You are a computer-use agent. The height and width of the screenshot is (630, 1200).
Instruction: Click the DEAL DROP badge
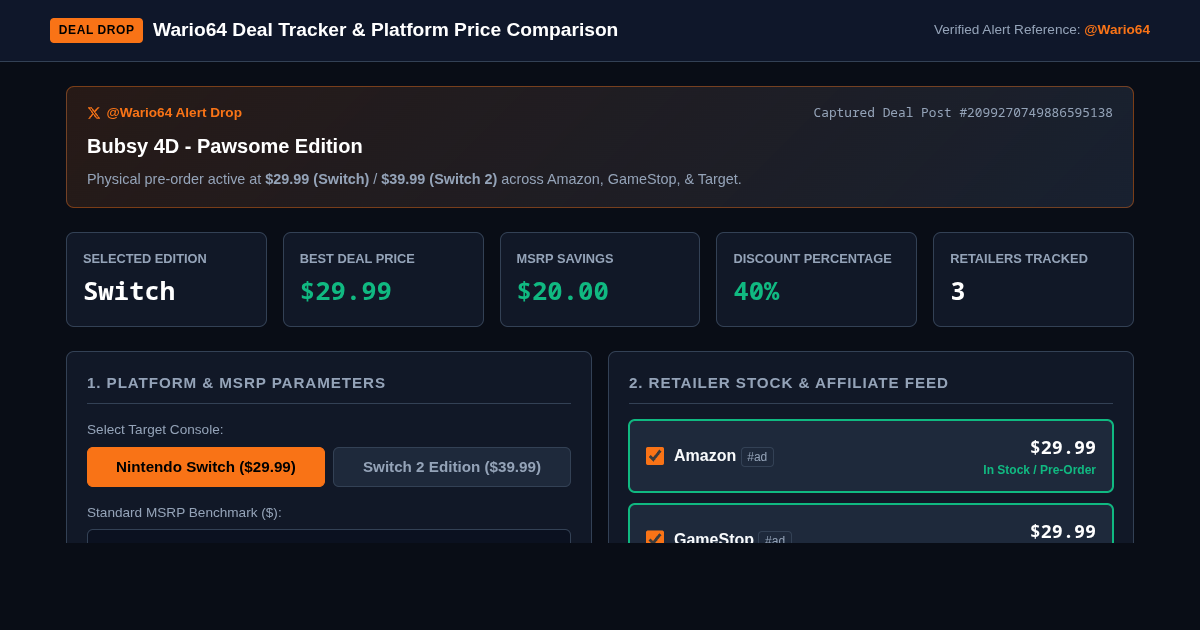pos(96,30)
